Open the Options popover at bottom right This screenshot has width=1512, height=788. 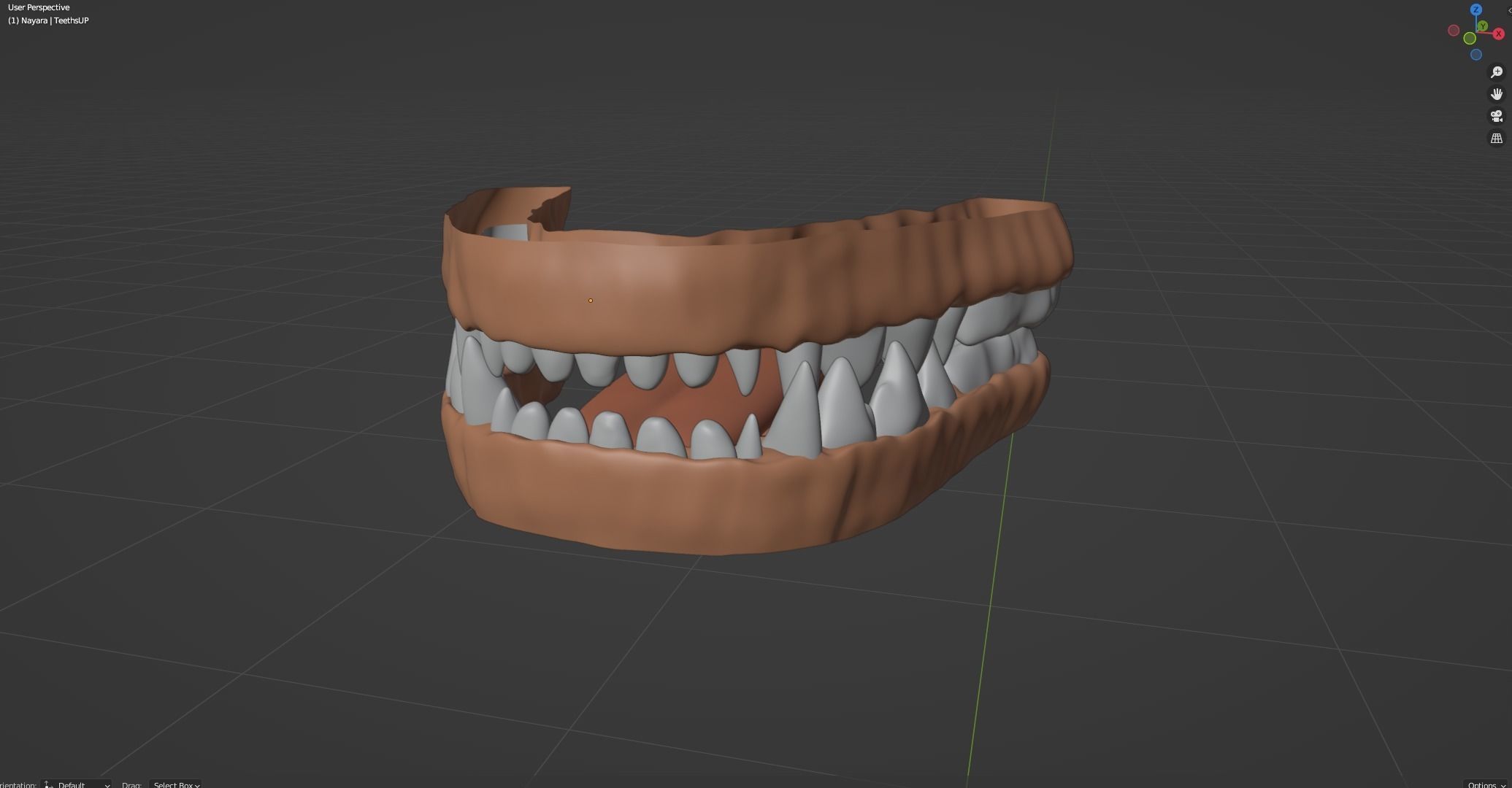pos(1486,784)
